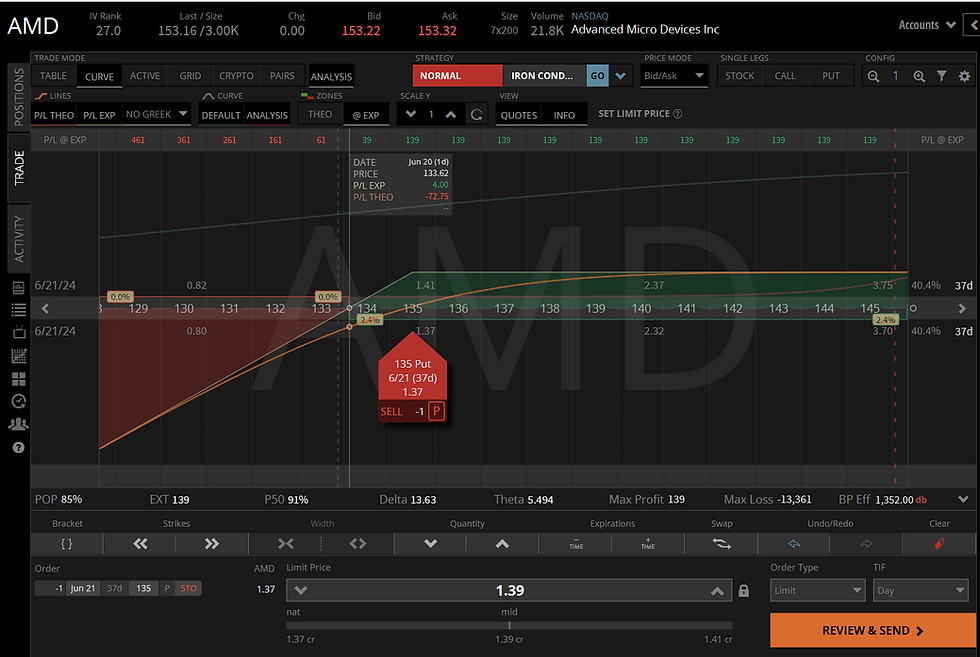Open the watchlist icon in left sidebar
The height and width of the screenshot is (657, 980).
click(18, 288)
